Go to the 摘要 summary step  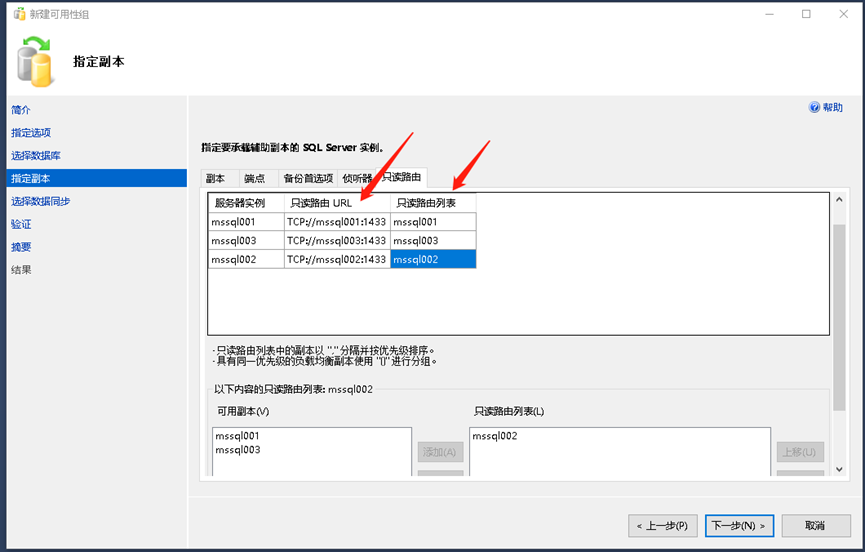click(21, 246)
